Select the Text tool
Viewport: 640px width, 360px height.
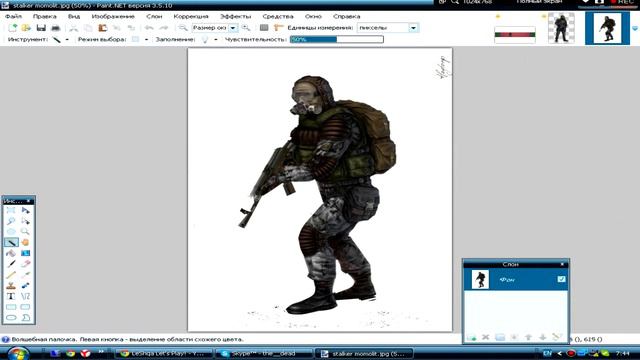11,296
